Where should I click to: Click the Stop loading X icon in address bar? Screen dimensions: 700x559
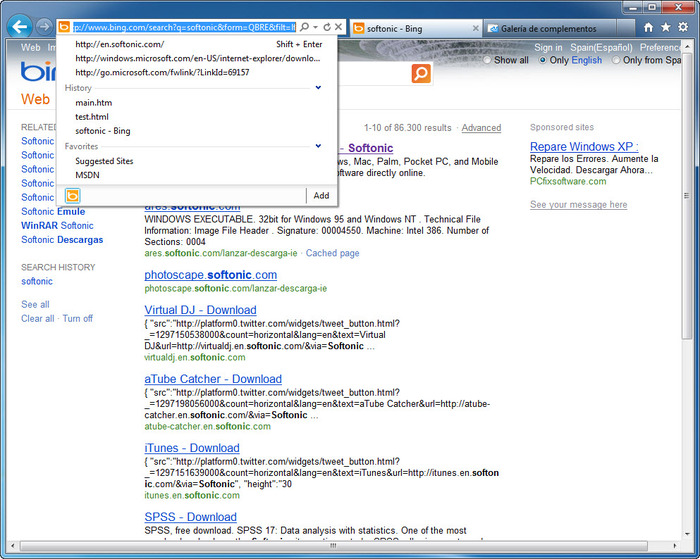coord(339,27)
